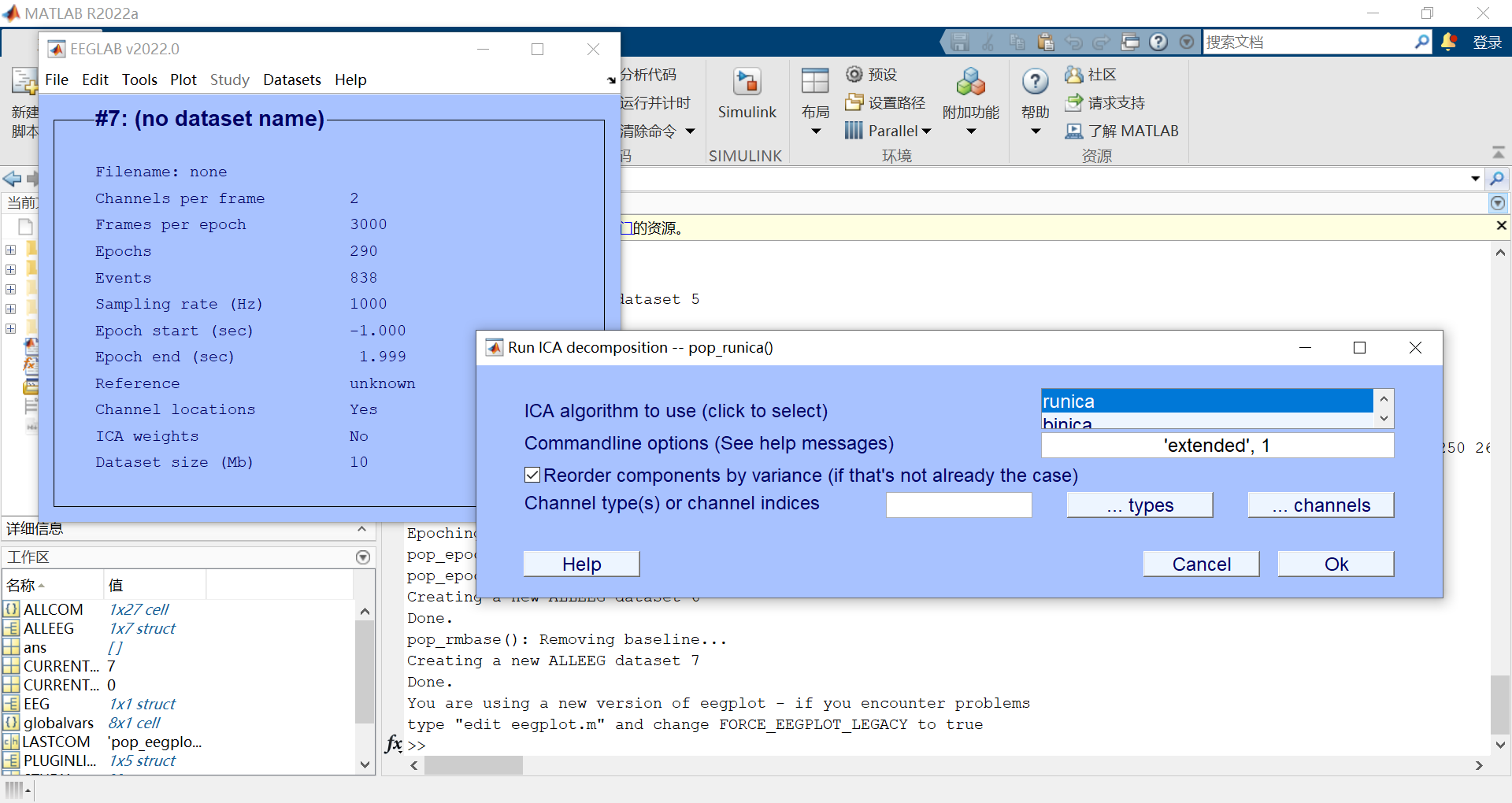Click the commandline options field with 'extended', 1
The height and width of the screenshot is (803, 1512).
click(1217, 445)
